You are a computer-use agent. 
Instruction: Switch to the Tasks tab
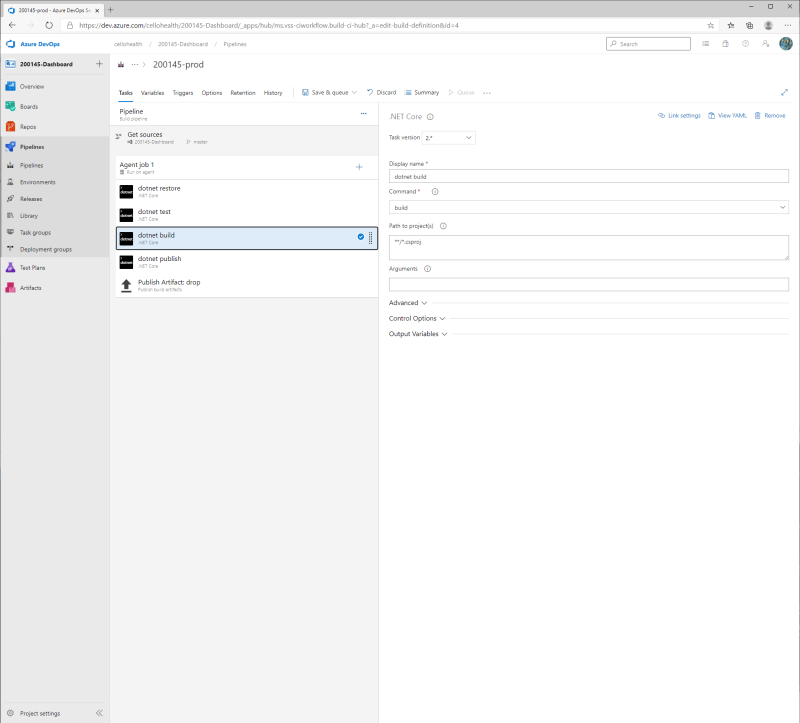pos(126,93)
